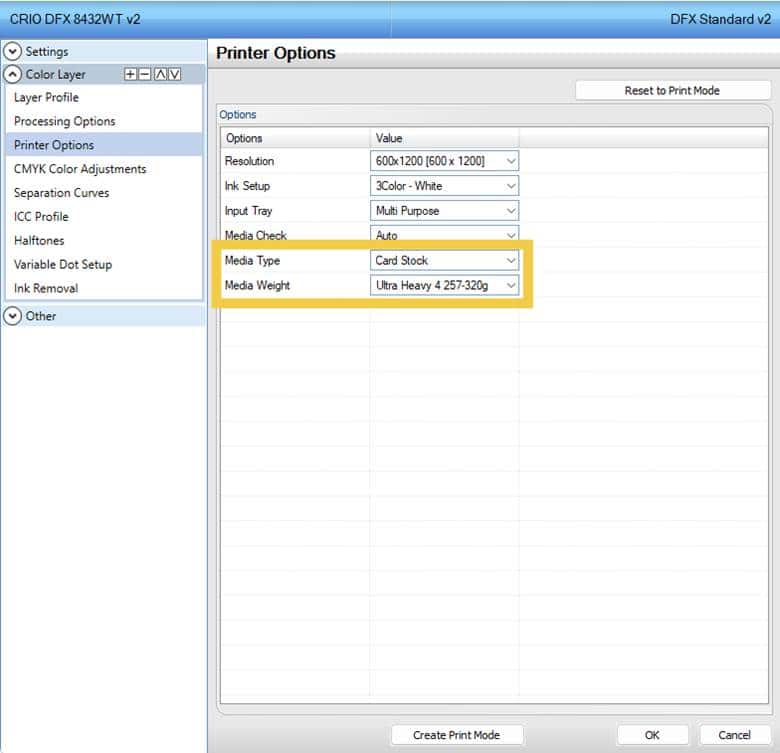Image resolution: width=780 pixels, height=753 pixels.
Task: Click the minus icon to remove the layer
Action: coord(144,75)
